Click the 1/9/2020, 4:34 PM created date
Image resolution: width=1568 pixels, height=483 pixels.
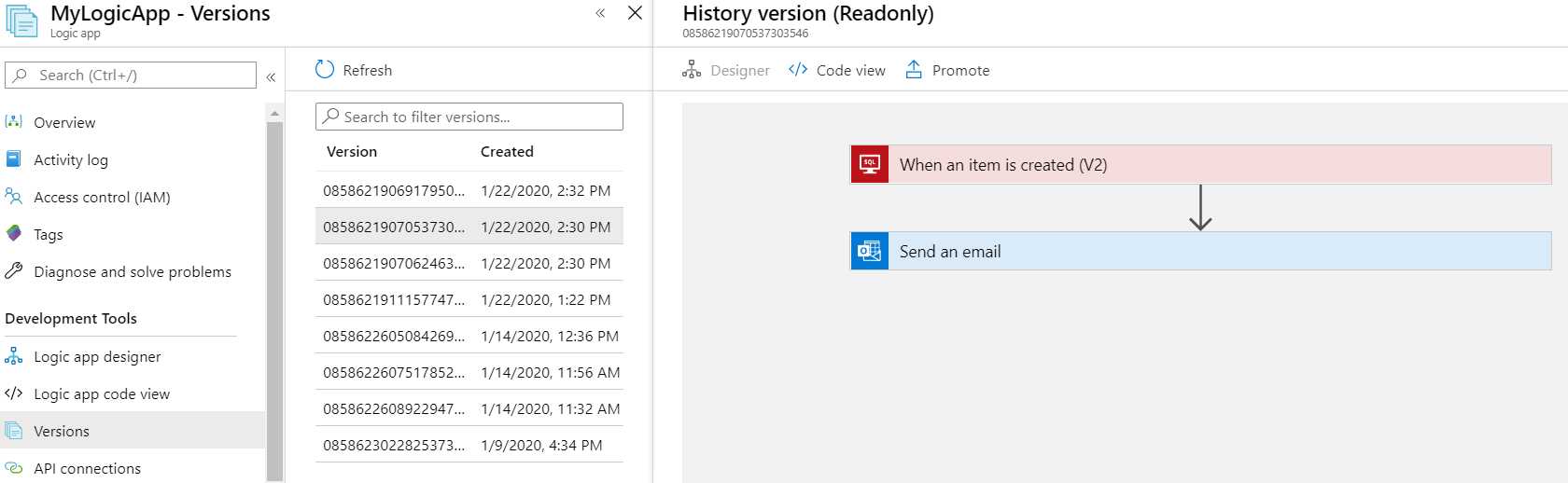click(x=541, y=445)
